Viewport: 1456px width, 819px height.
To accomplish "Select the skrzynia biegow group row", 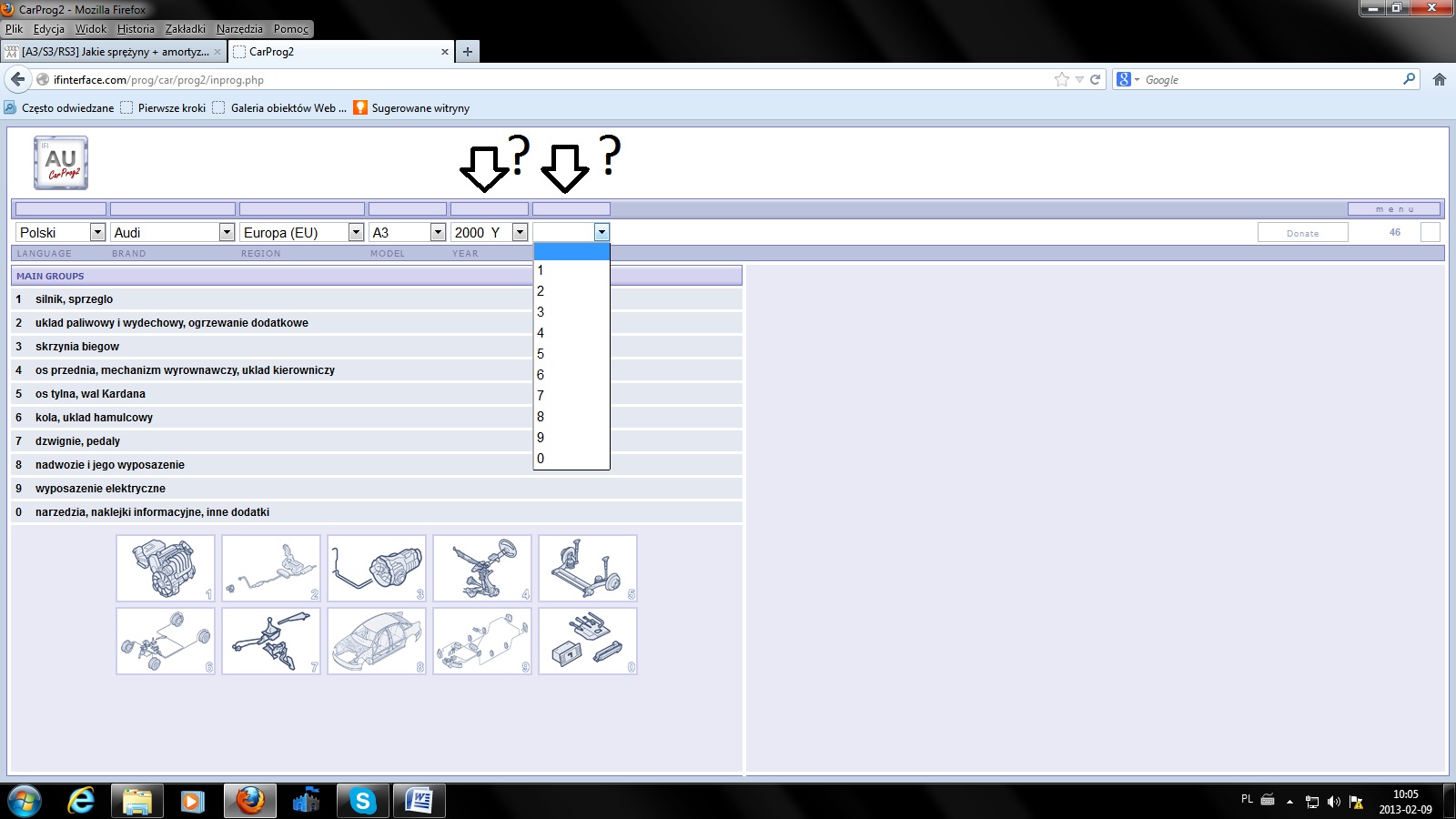I will tap(377, 347).
